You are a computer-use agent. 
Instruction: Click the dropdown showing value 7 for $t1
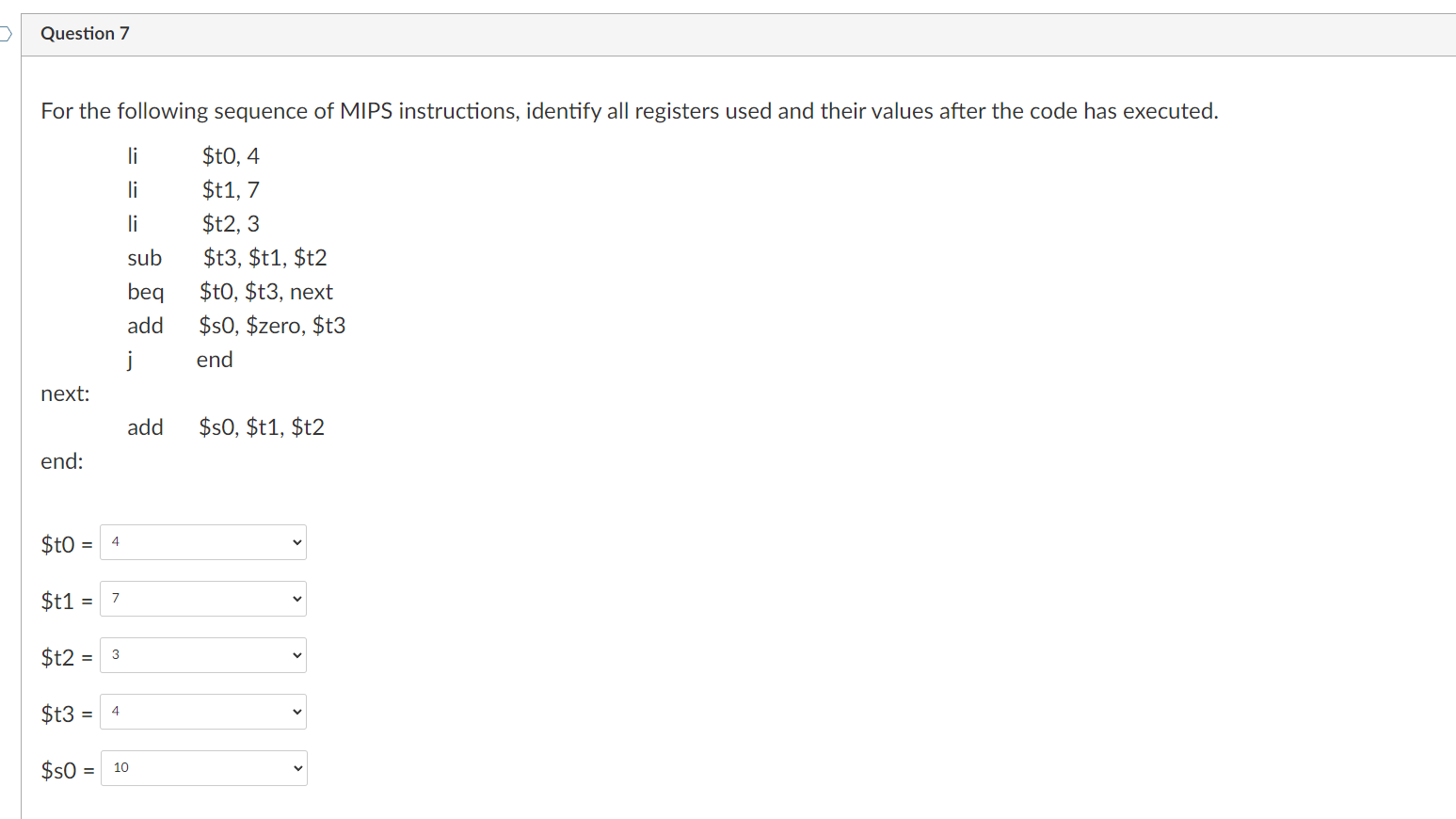point(202,599)
